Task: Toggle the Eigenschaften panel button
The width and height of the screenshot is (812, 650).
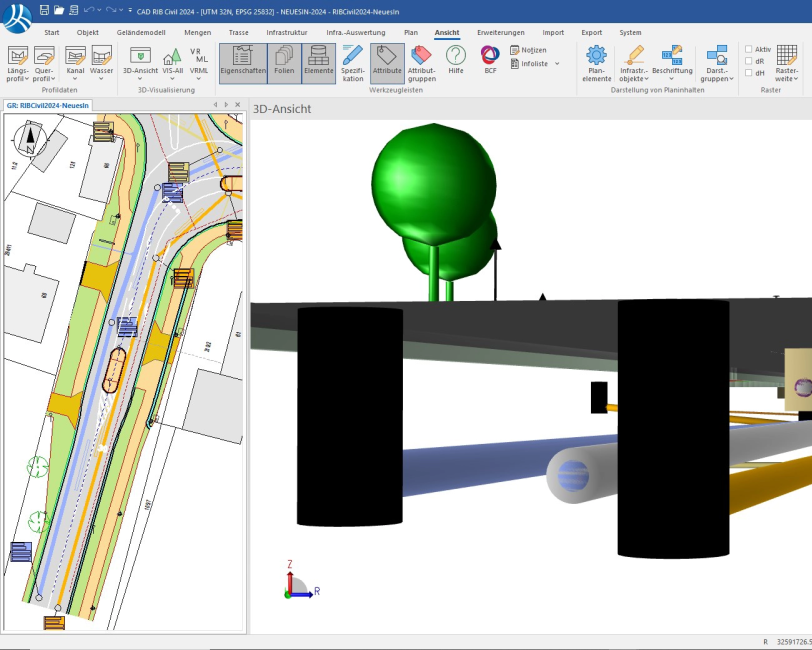Action: click(x=242, y=56)
